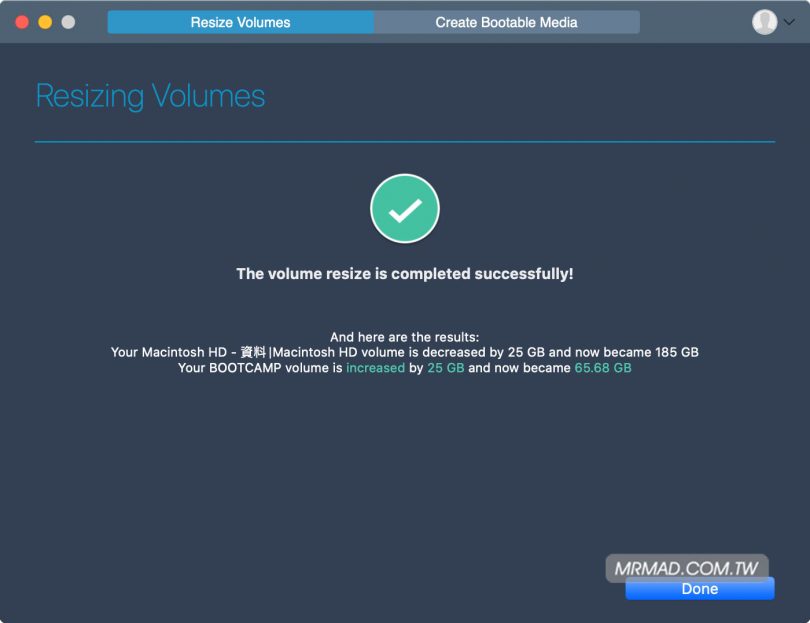Click the green 25 GB value
The image size is (810, 623).
445,368
